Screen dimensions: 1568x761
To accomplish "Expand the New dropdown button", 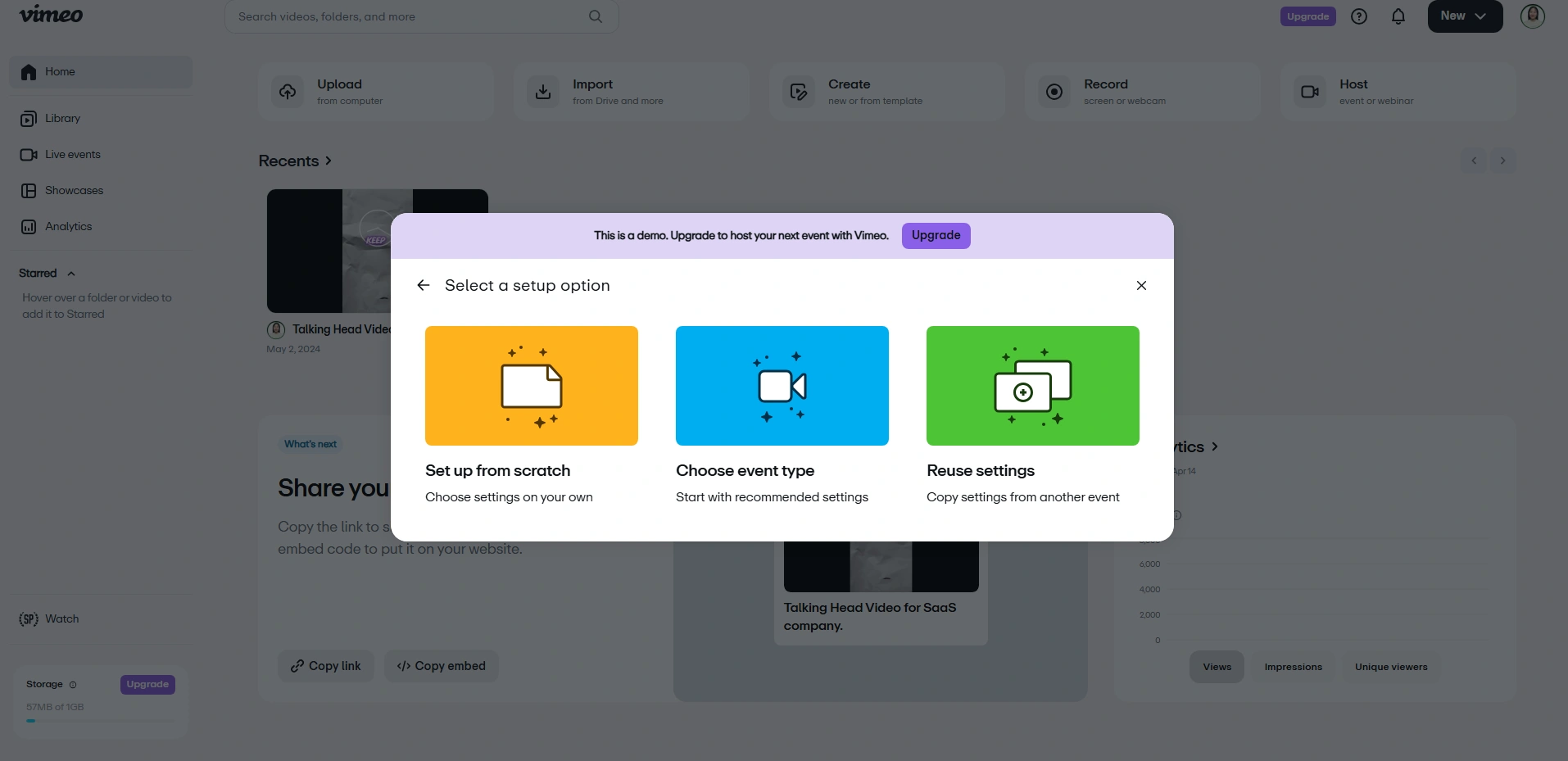I will click(x=1465, y=16).
